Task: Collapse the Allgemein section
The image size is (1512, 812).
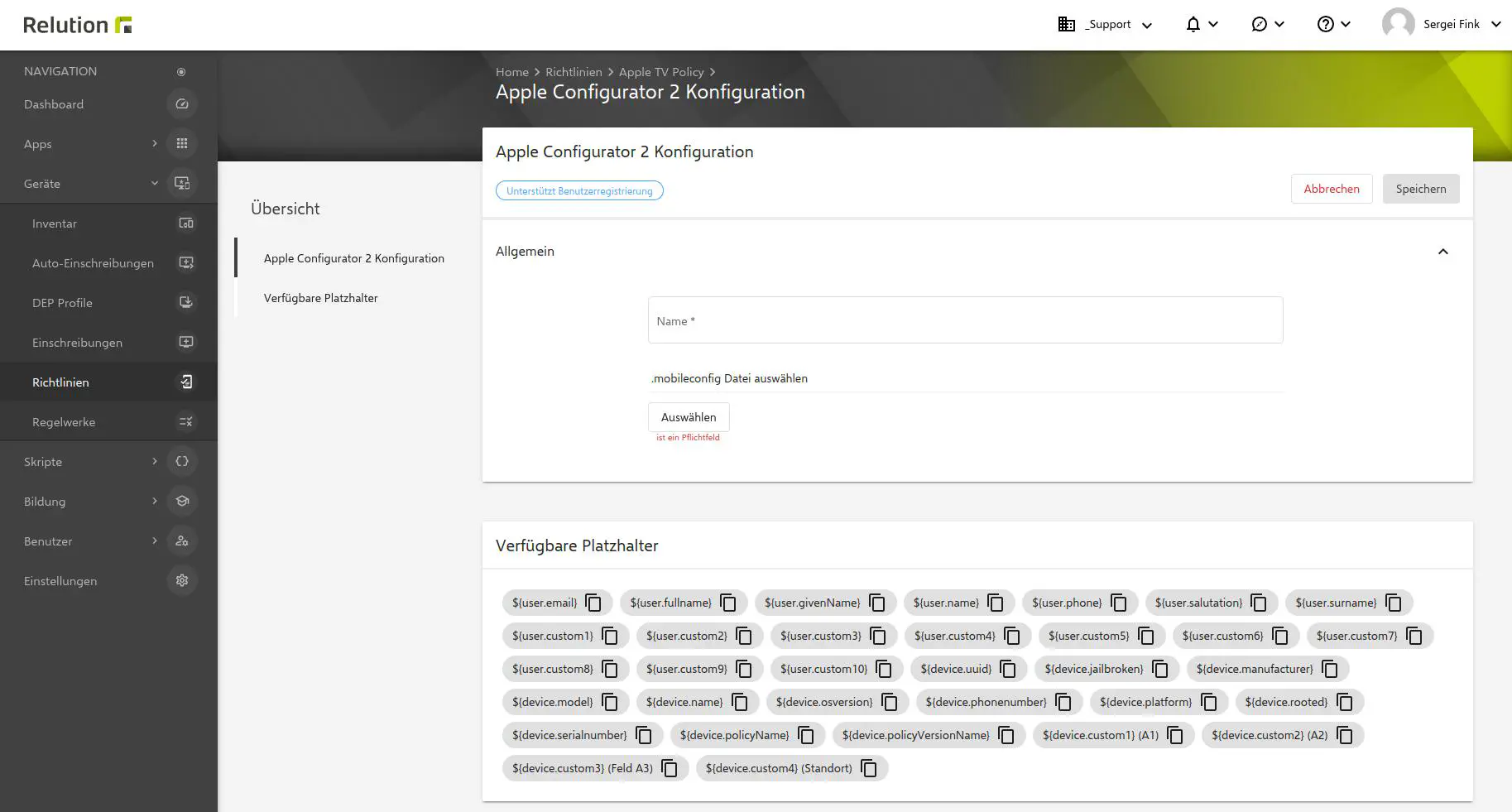Action: pos(1443,252)
